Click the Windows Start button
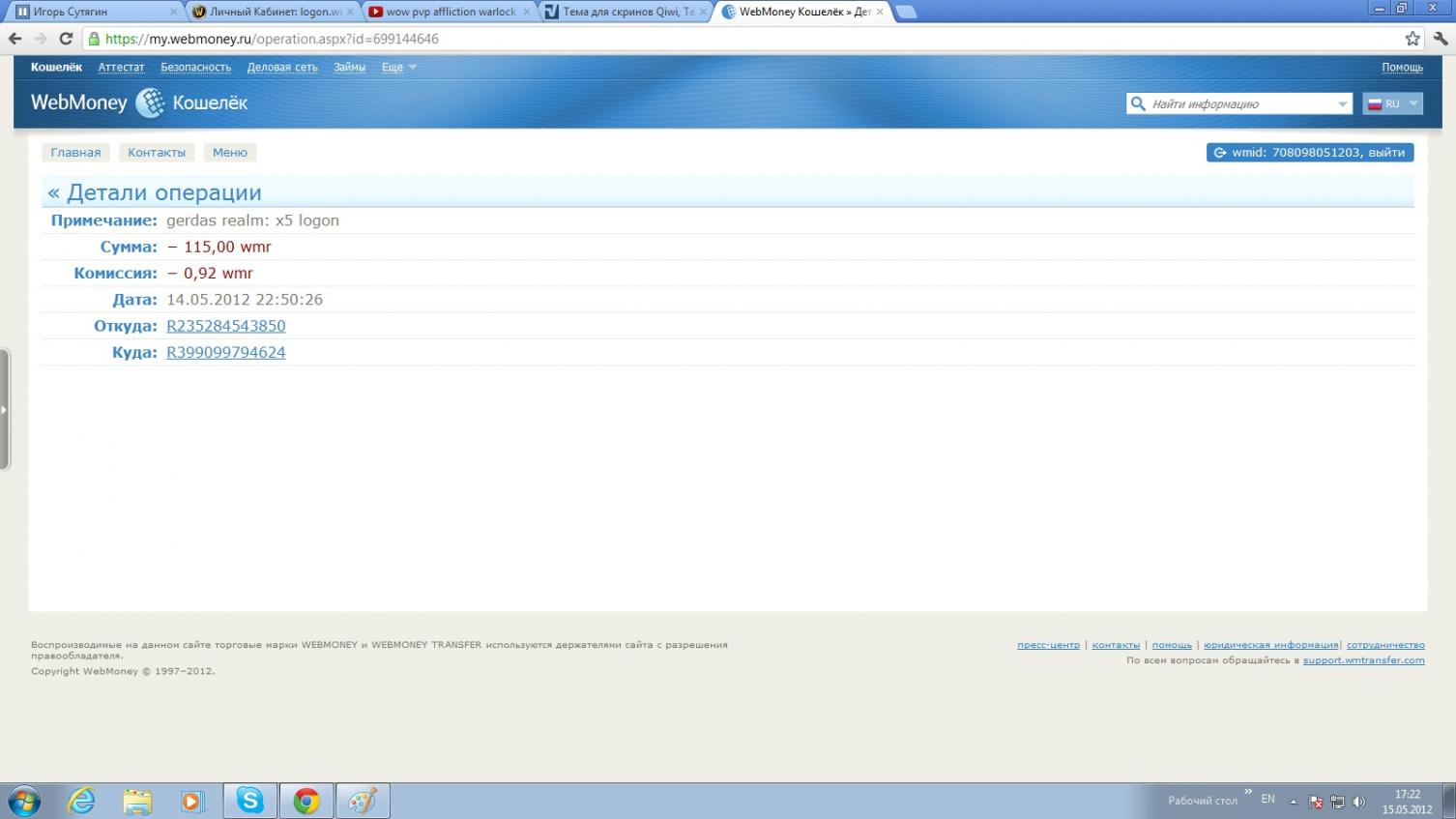1456x819 pixels. tap(23, 801)
